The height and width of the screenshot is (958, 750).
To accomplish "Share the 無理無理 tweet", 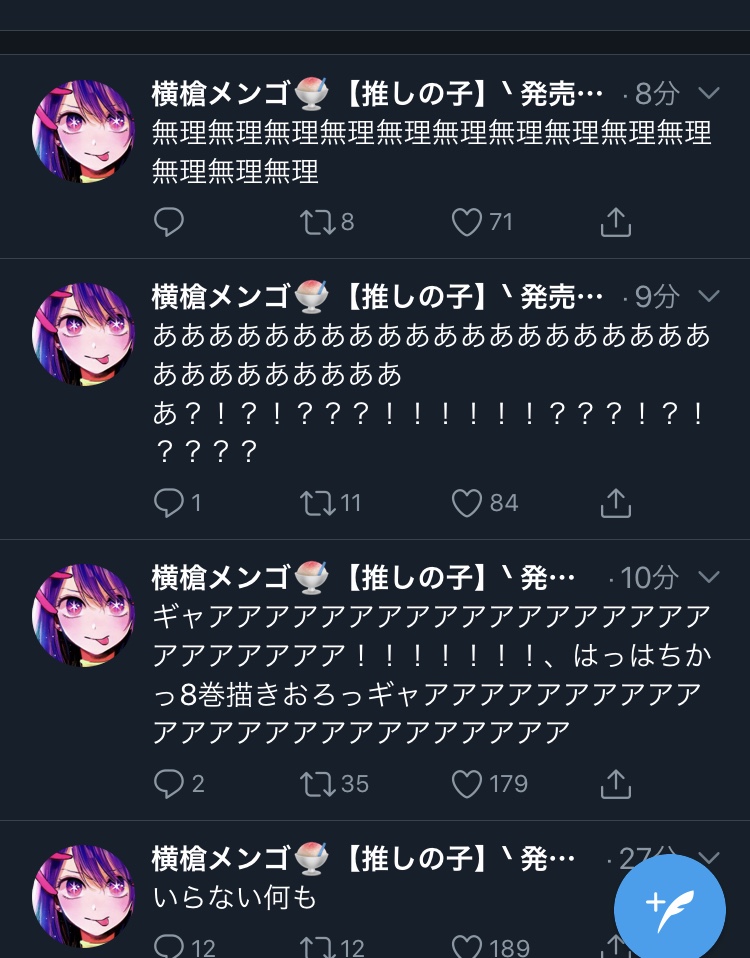I will click(616, 222).
